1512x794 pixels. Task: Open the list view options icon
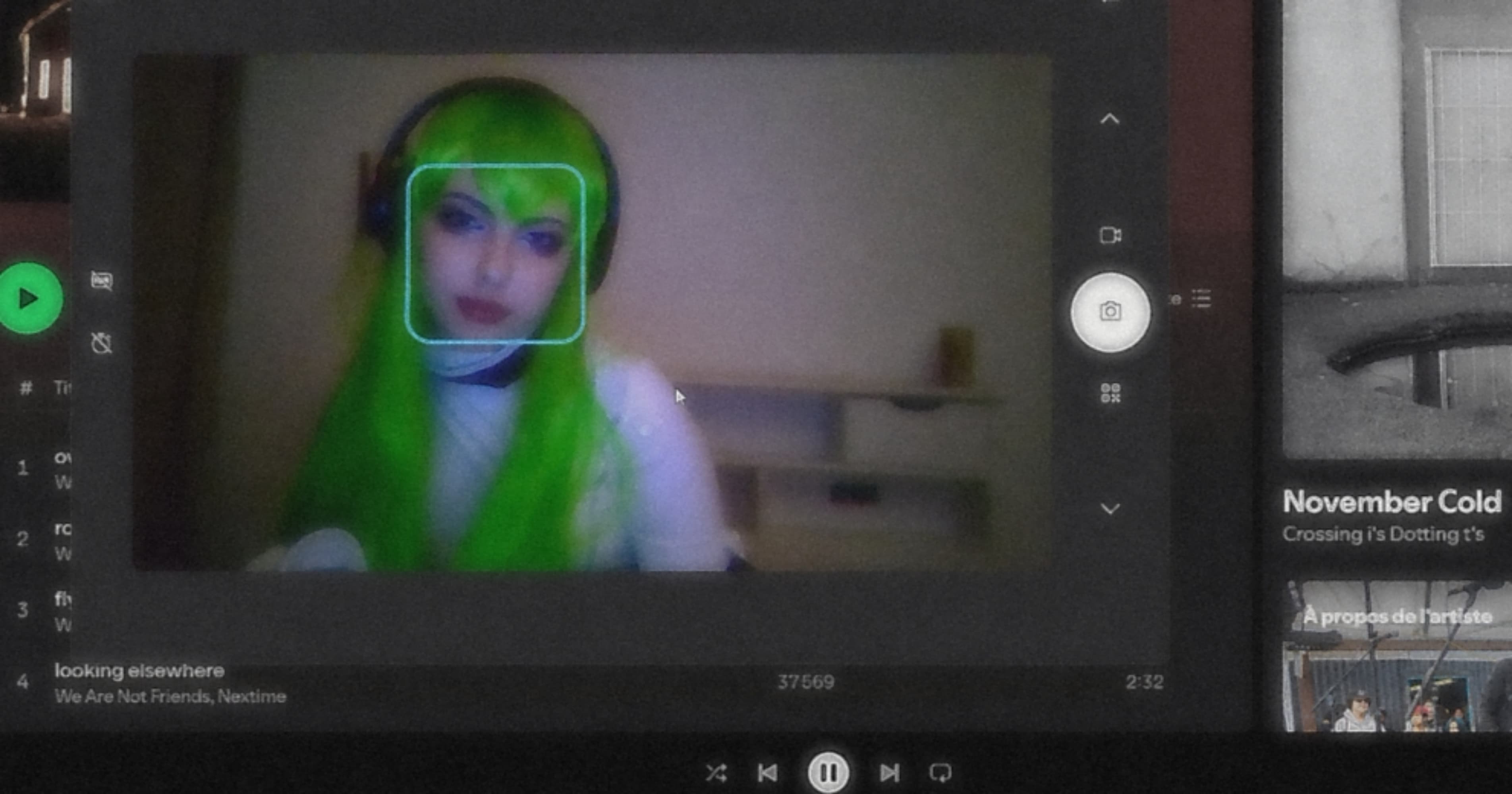point(1201,299)
